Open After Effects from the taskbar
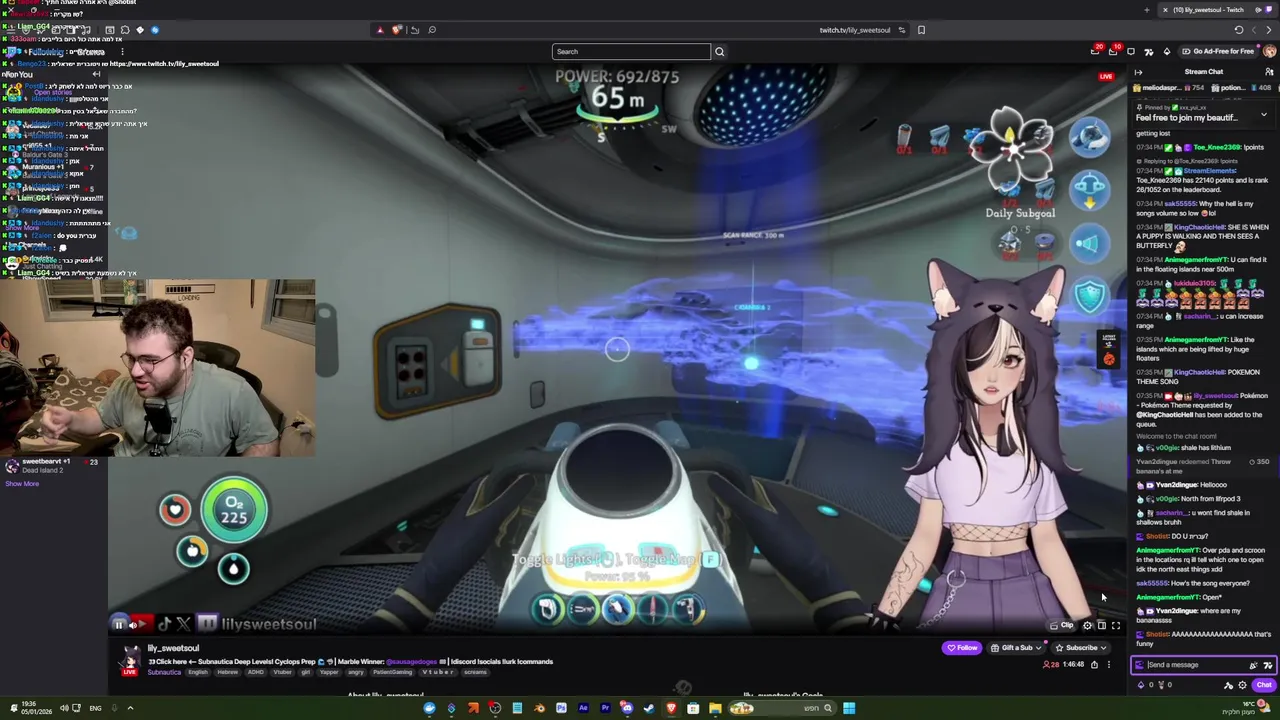 point(583,709)
